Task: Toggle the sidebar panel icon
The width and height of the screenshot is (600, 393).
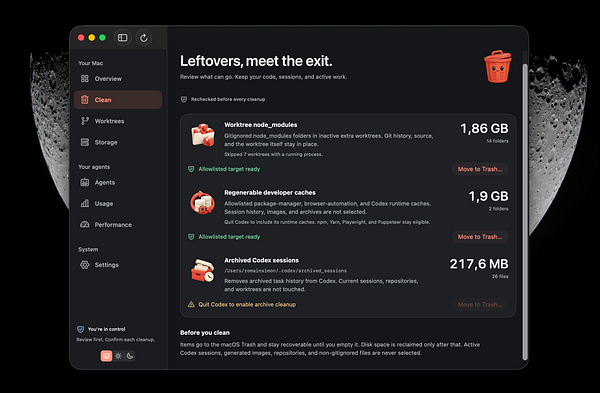Action: click(x=122, y=38)
